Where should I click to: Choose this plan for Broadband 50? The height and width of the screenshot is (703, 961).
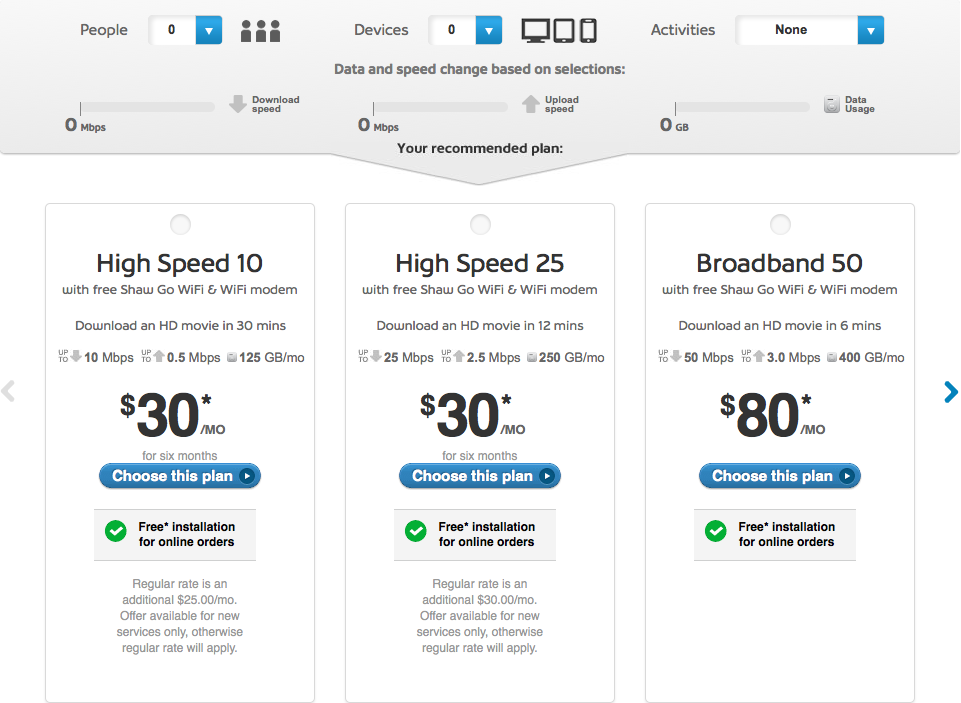tap(780, 476)
